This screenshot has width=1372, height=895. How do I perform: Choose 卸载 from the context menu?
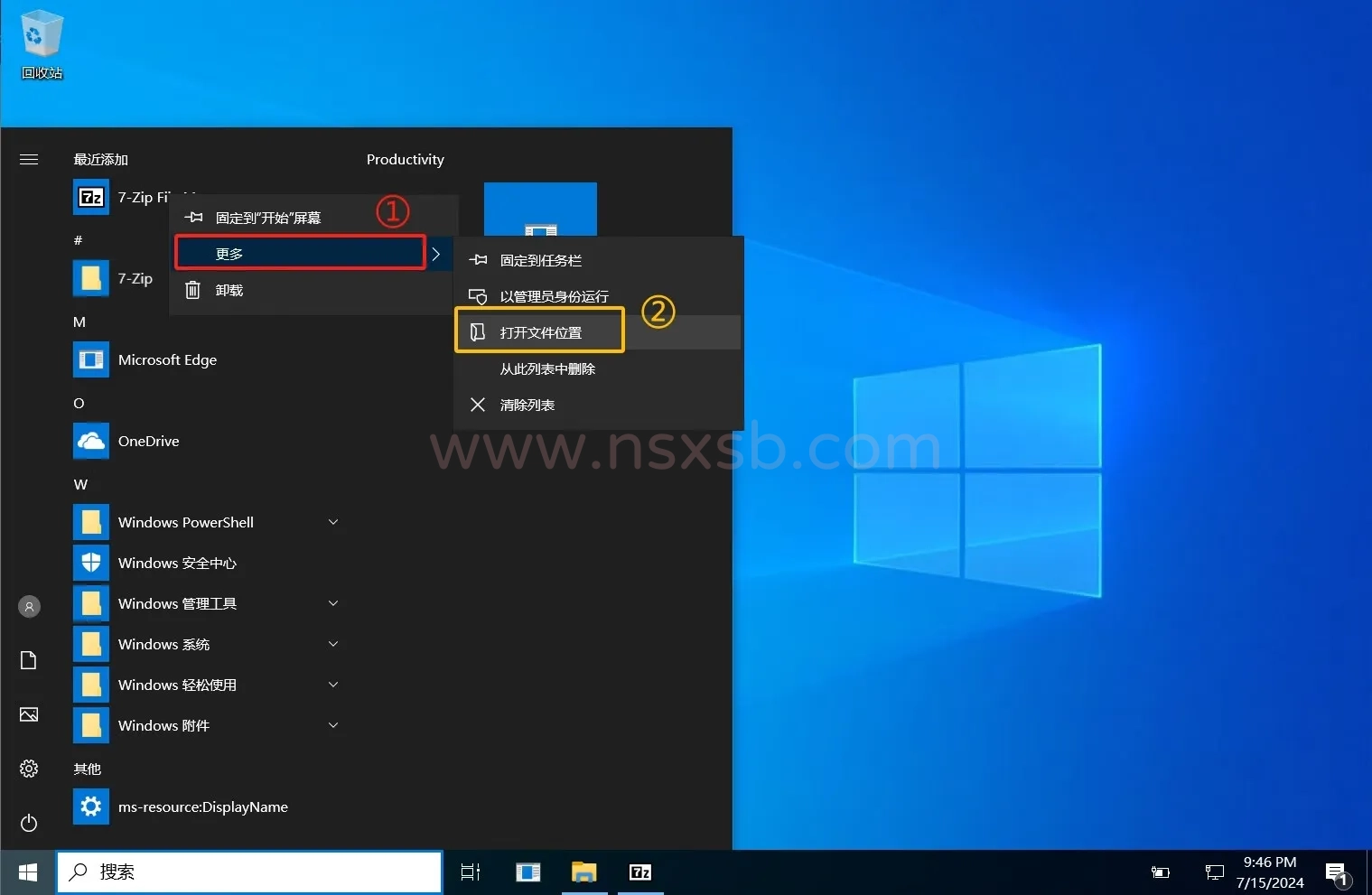click(x=313, y=290)
